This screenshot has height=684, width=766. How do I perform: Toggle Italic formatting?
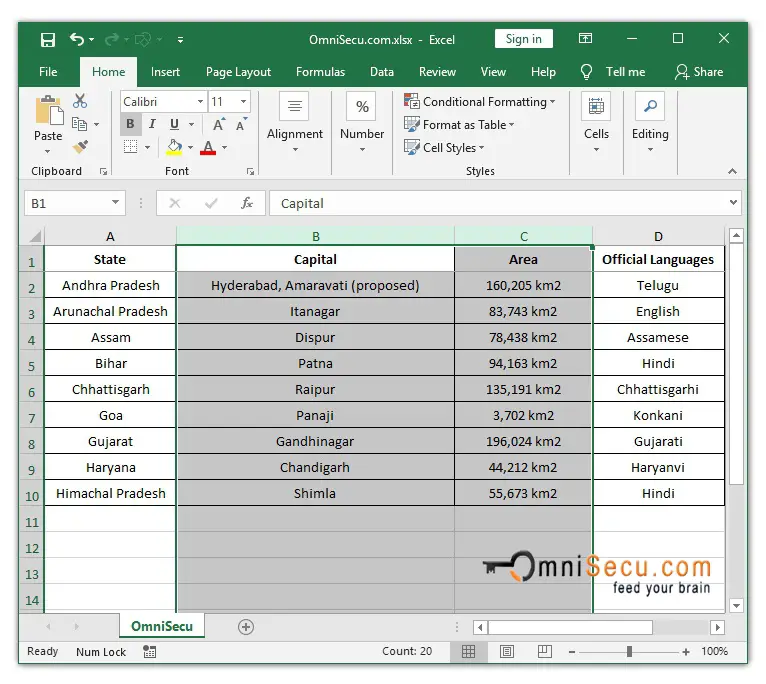coord(152,124)
